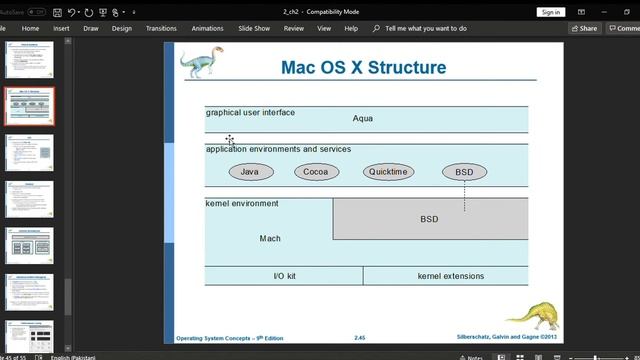Open the Insert ribbon tab
The width and height of the screenshot is (640, 360).
(61, 29)
